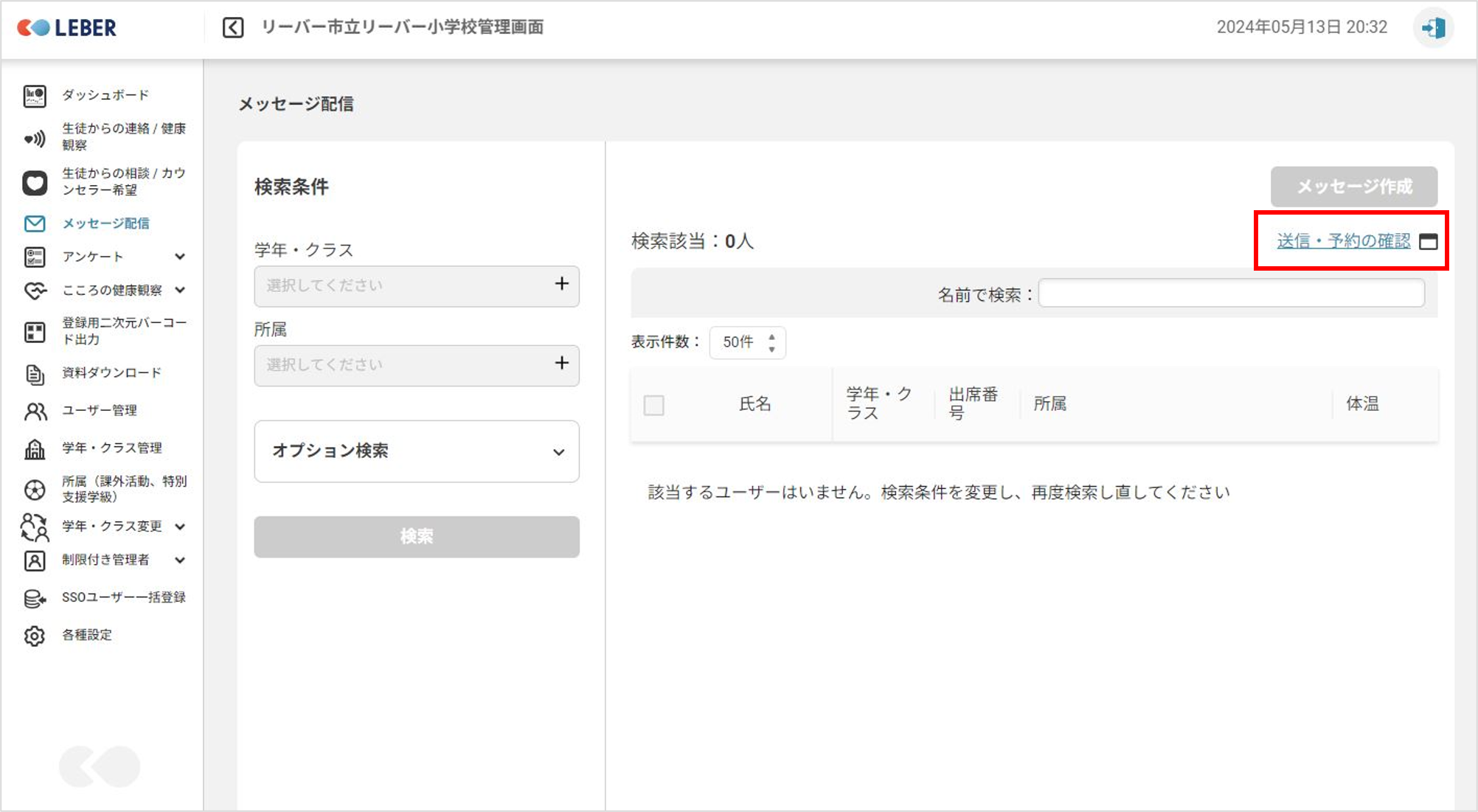
Task: Toggle the select-all checkbox in table header
Action: click(653, 405)
